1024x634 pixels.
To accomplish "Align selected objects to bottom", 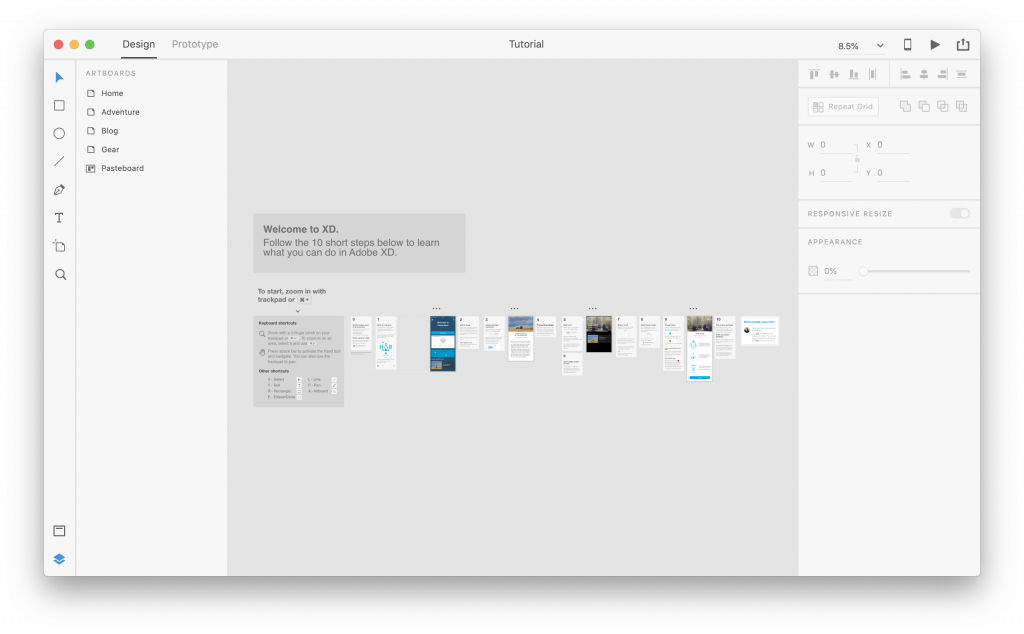I will click(854, 74).
